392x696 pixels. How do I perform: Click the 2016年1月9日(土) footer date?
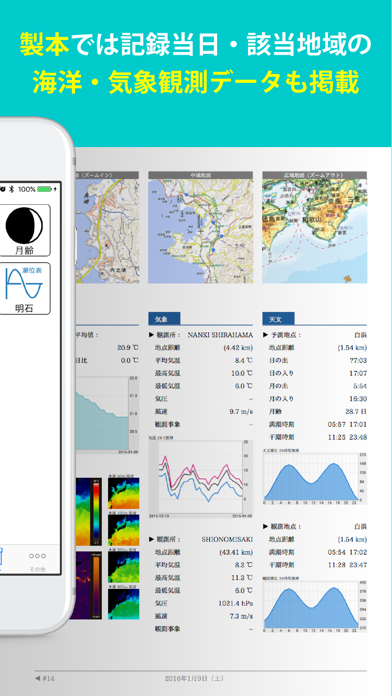[194, 678]
